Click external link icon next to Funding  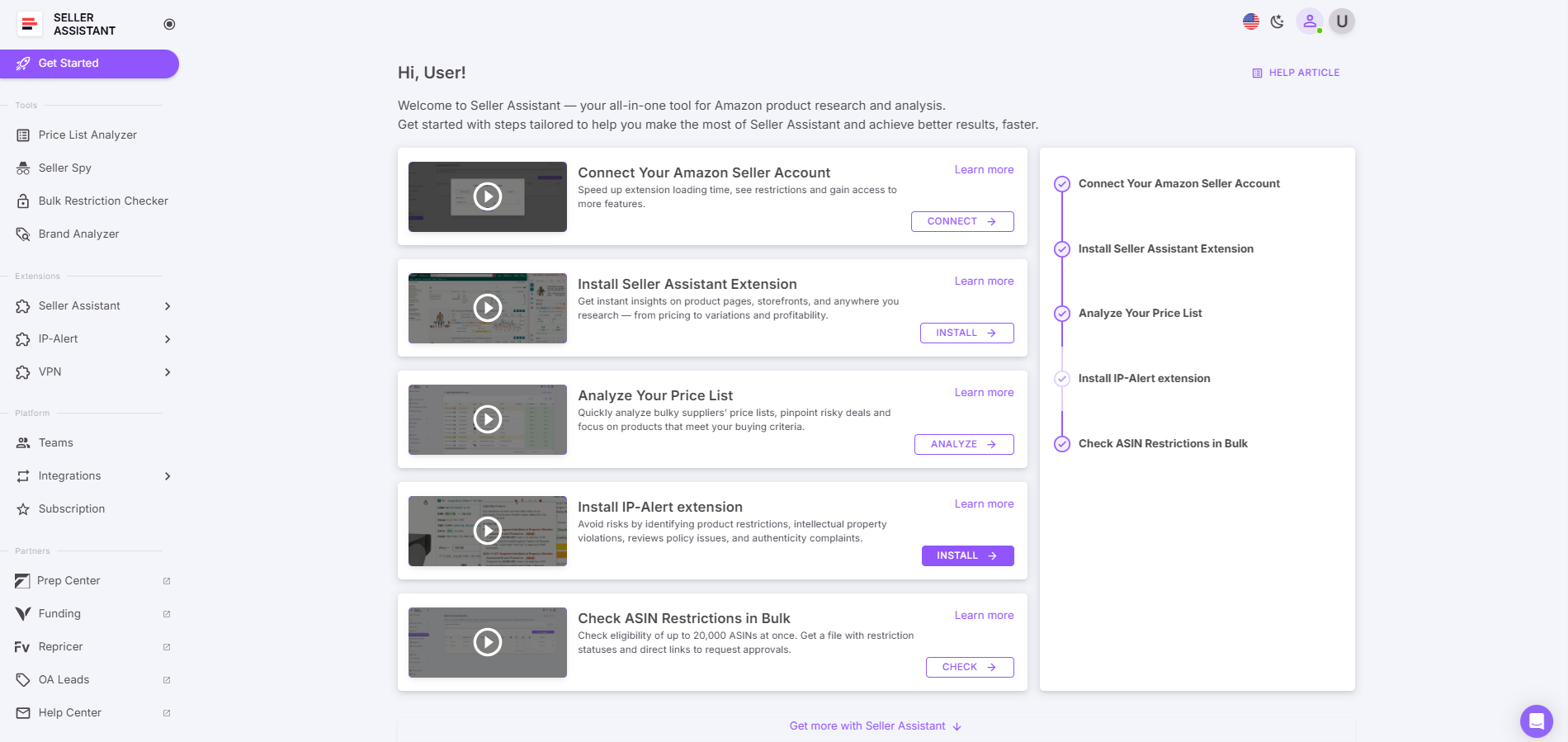pos(167,614)
